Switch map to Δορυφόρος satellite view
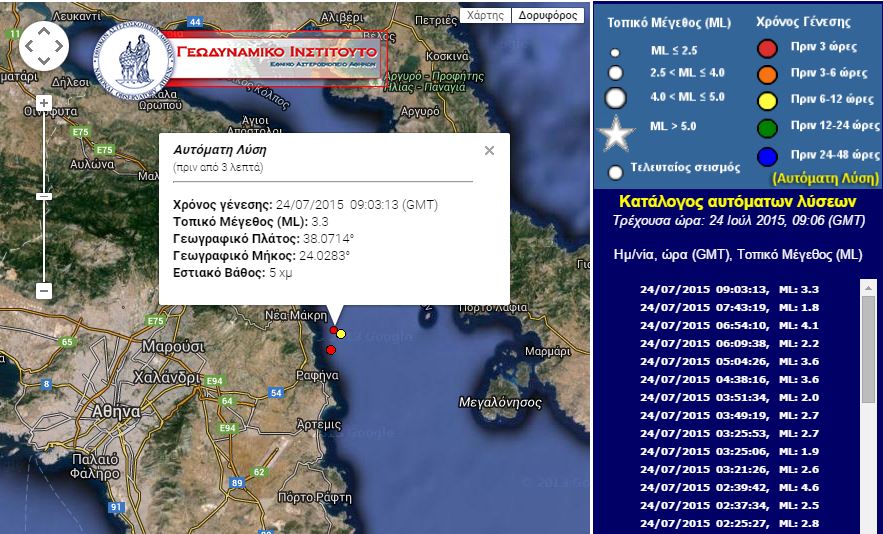Image resolution: width=883 pixels, height=534 pixels. (548, 15)
